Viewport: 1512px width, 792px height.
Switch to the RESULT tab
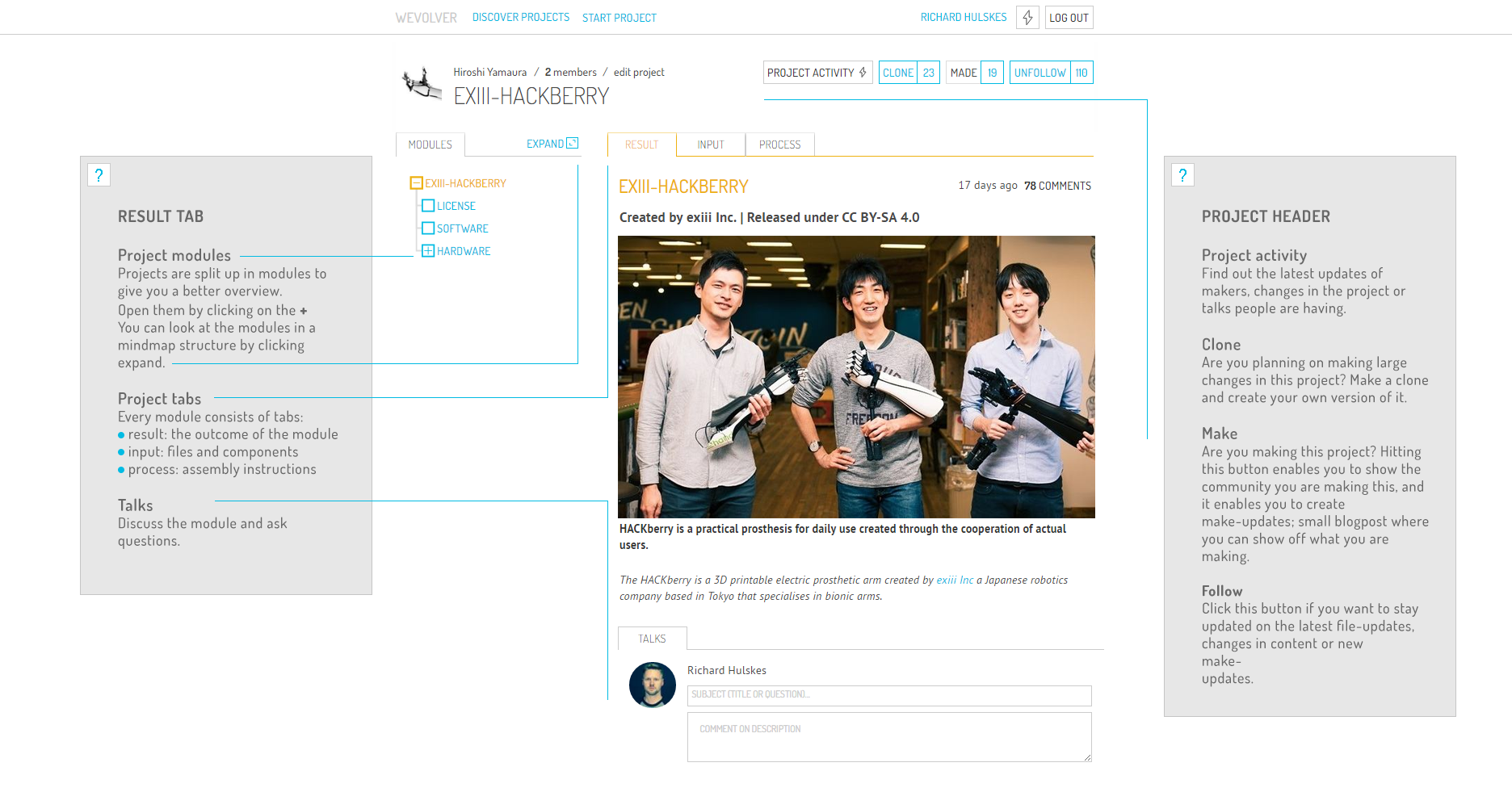point(642,145)
